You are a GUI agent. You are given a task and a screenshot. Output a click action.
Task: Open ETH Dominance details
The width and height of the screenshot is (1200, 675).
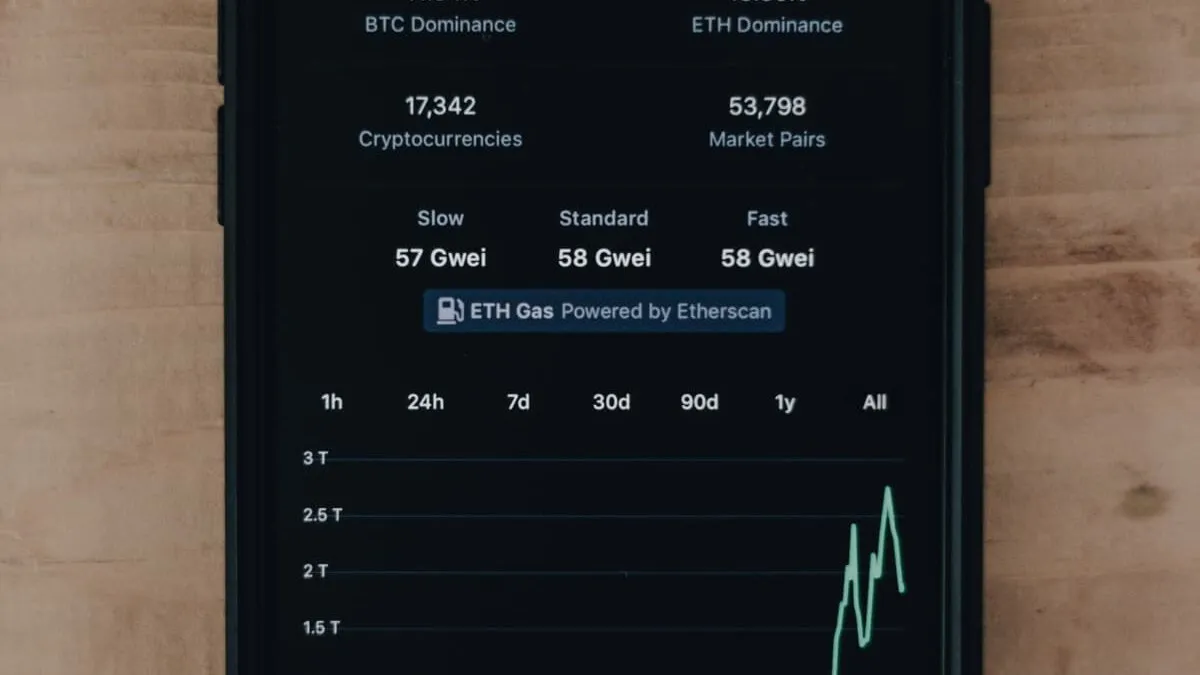click(766, 24)
